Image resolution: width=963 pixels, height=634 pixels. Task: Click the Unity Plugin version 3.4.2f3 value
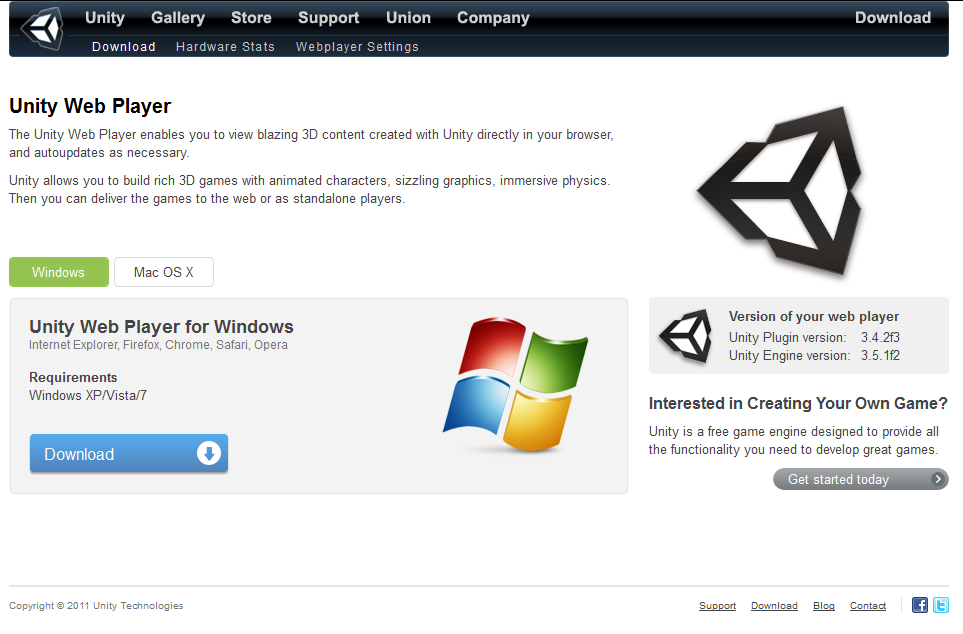pos(880,337)
